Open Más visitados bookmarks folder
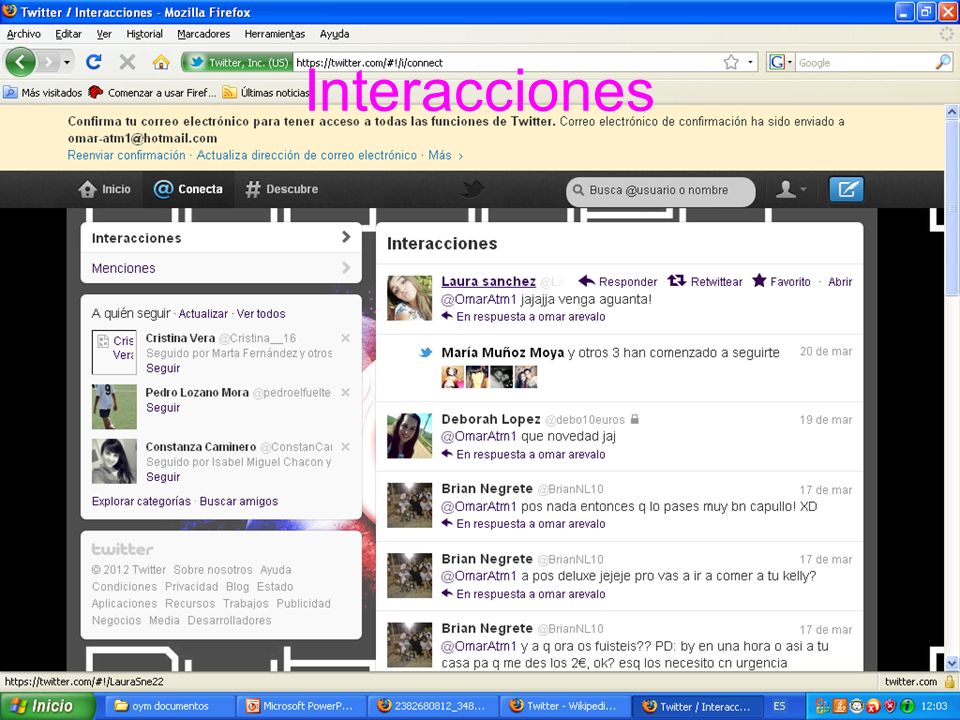Screen dimensions: 960x720 (43, 92)
